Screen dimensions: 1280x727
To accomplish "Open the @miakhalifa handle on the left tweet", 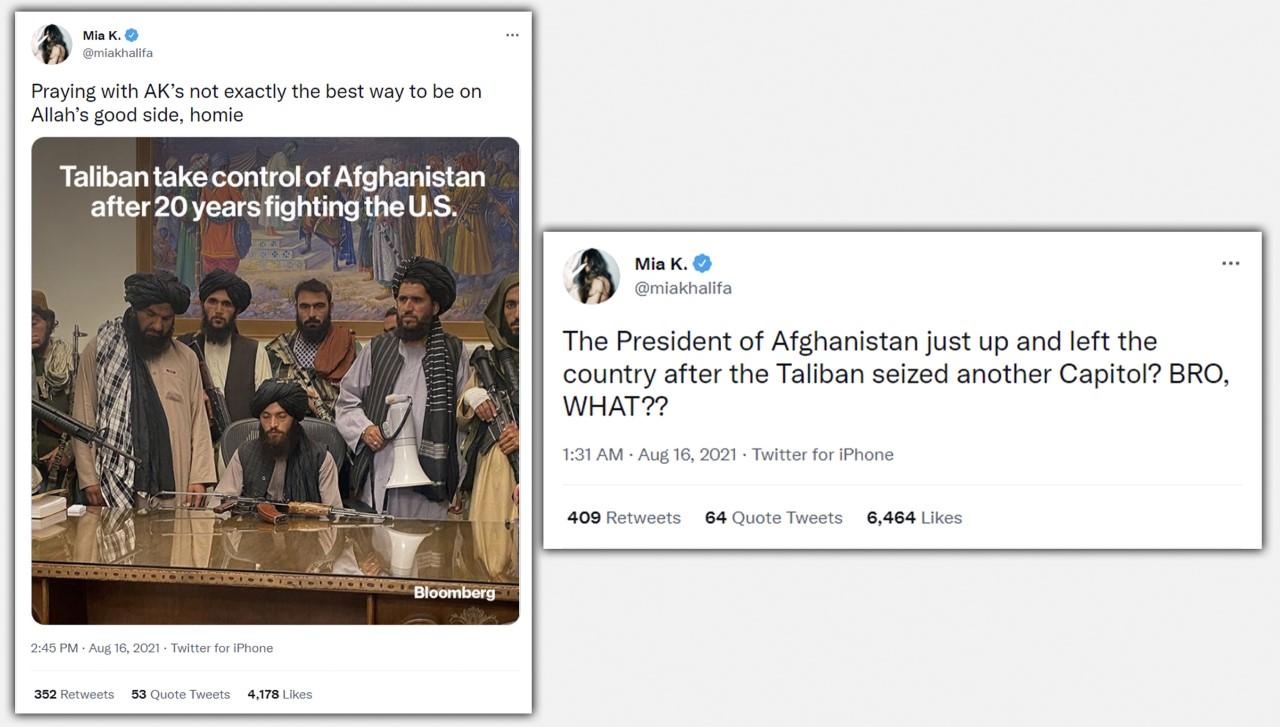I will point(117,53).
